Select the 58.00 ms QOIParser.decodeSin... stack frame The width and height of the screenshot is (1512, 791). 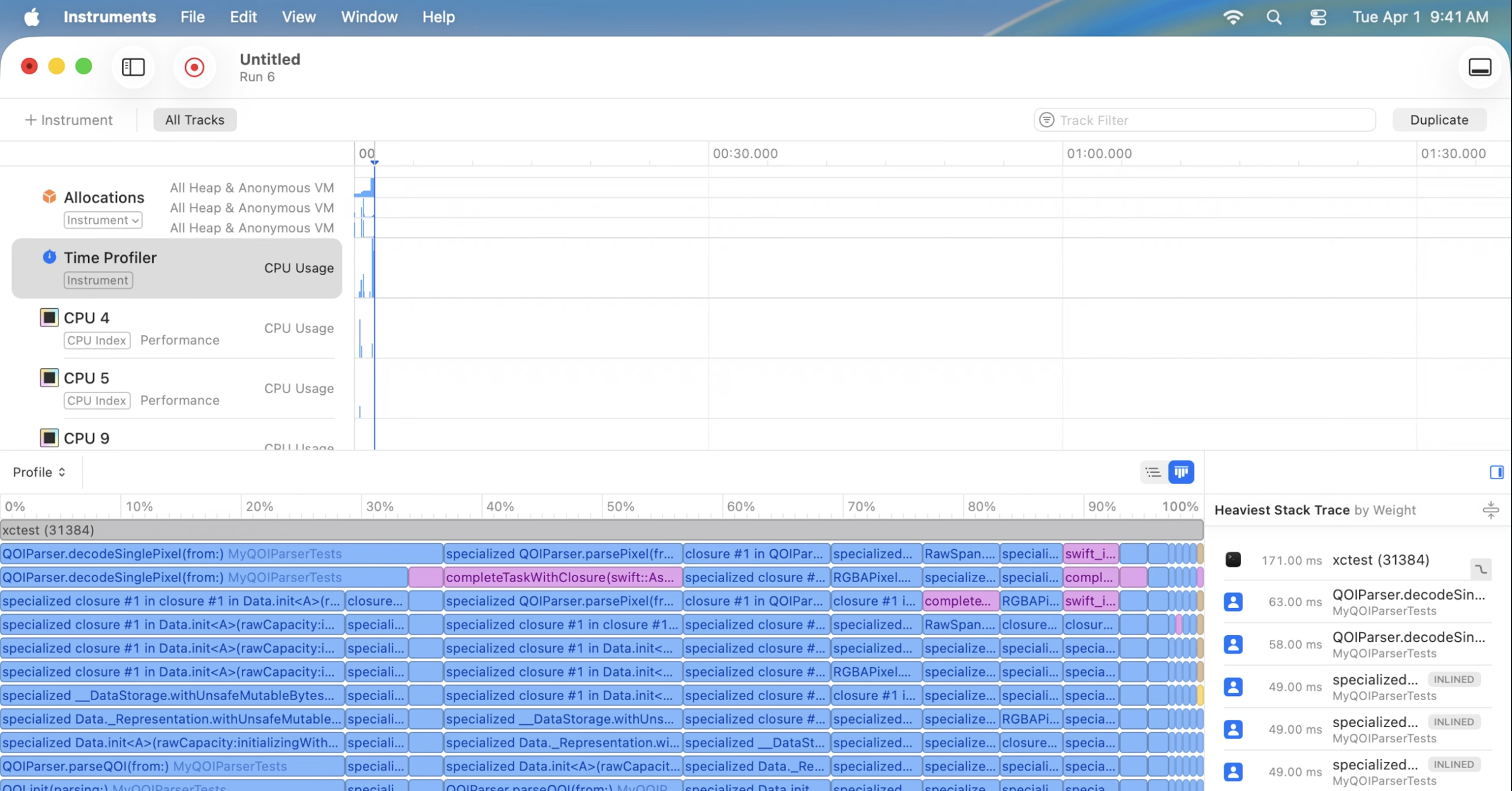[x=1357, y=644]
